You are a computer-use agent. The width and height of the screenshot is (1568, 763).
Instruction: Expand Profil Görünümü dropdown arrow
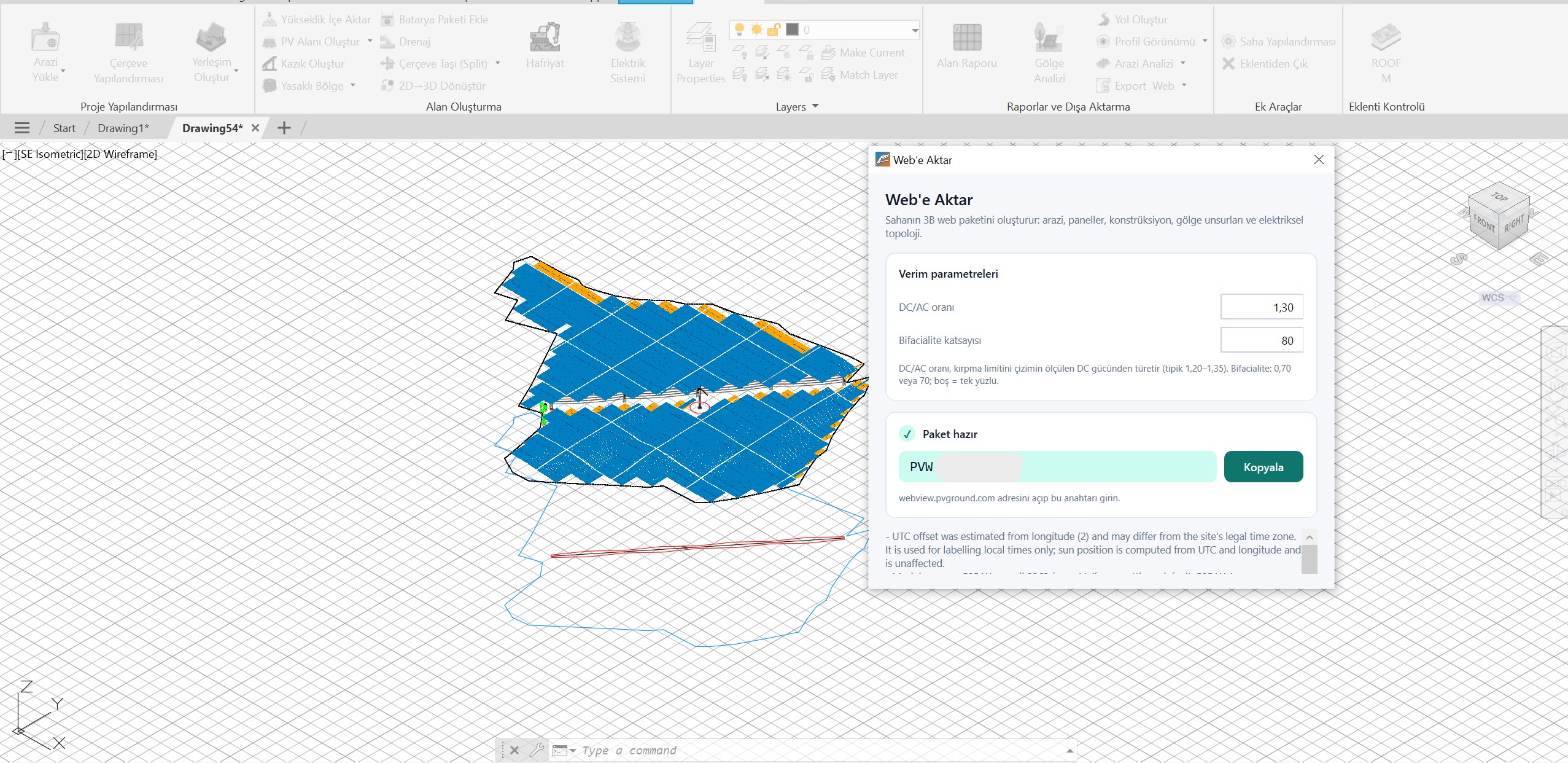(x=1205, y=41)
